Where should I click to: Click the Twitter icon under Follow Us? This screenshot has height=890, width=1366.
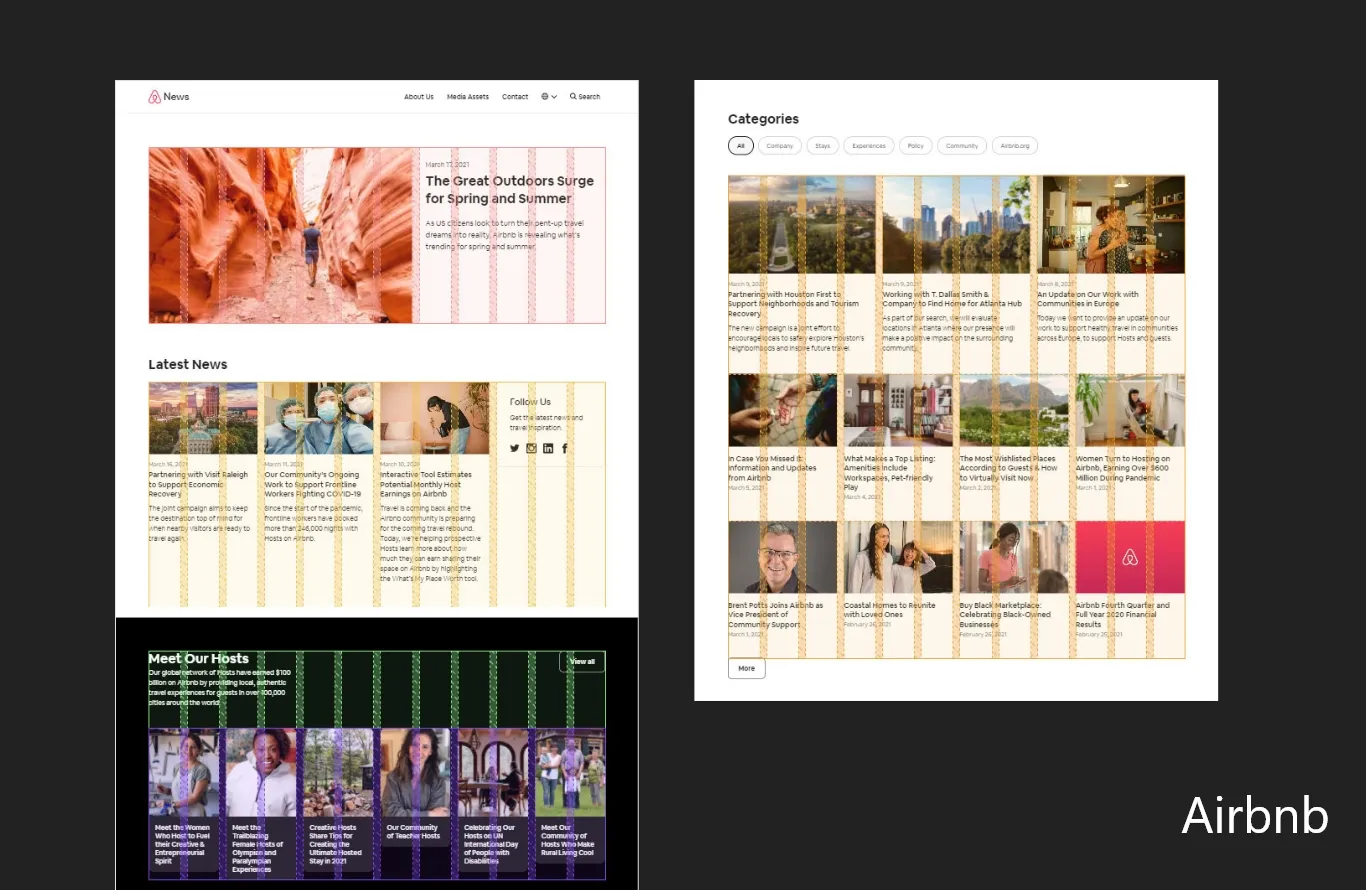[x=515, y=448]
